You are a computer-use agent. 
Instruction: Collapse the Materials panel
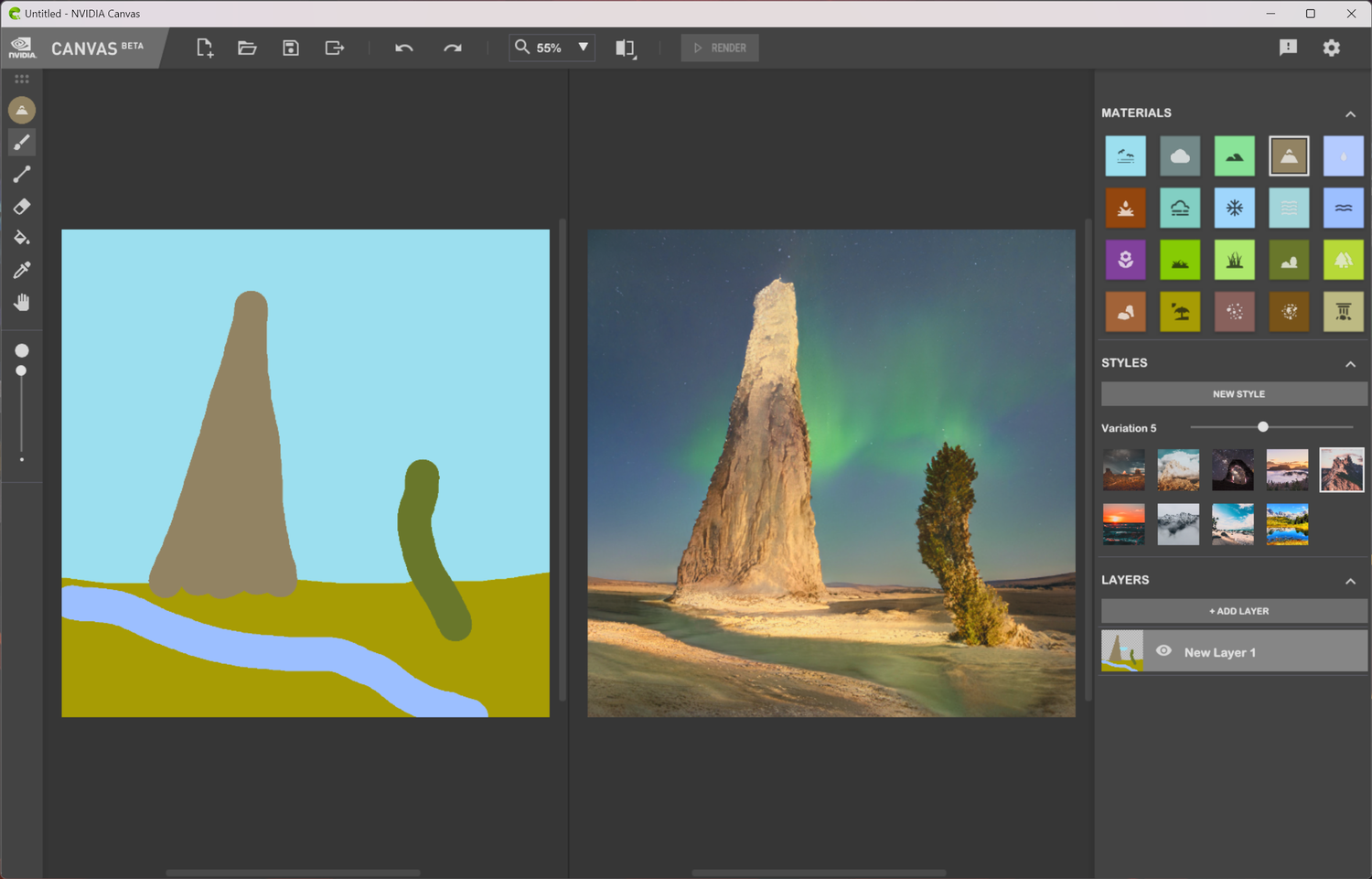[1350, 114]
